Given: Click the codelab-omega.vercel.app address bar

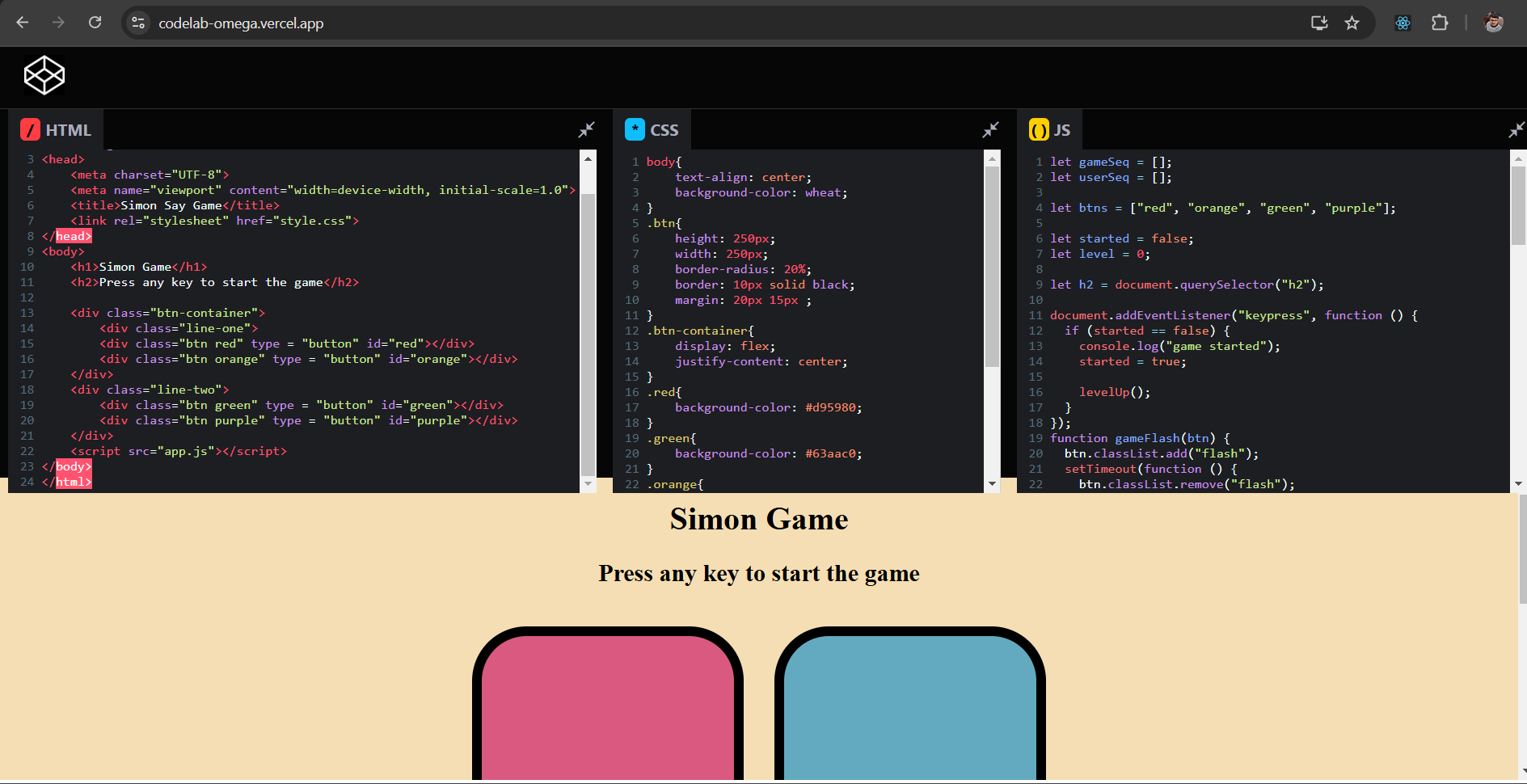Looking at the screenshot, I should point(241,23).
